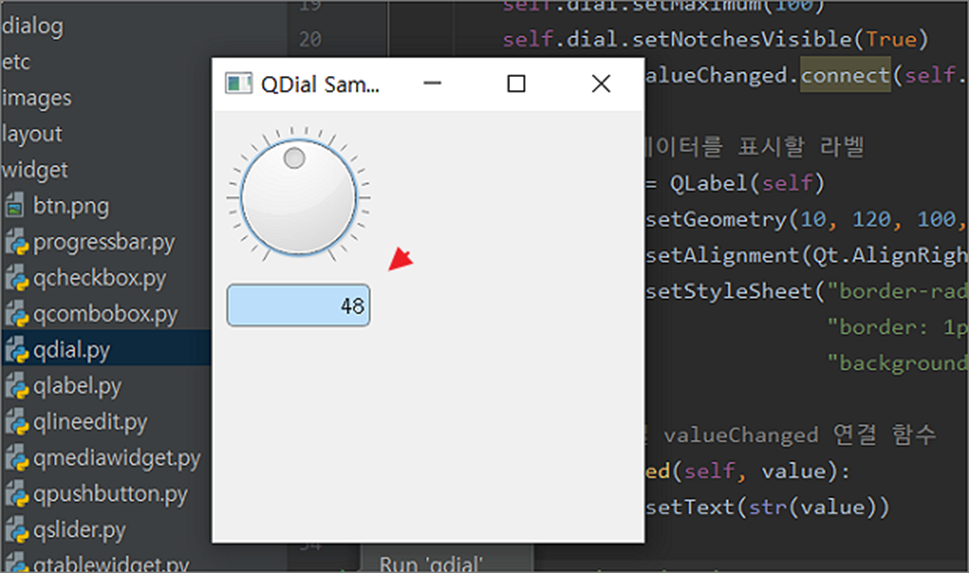Click the highlighted connect word in code

tap(845, 75)
